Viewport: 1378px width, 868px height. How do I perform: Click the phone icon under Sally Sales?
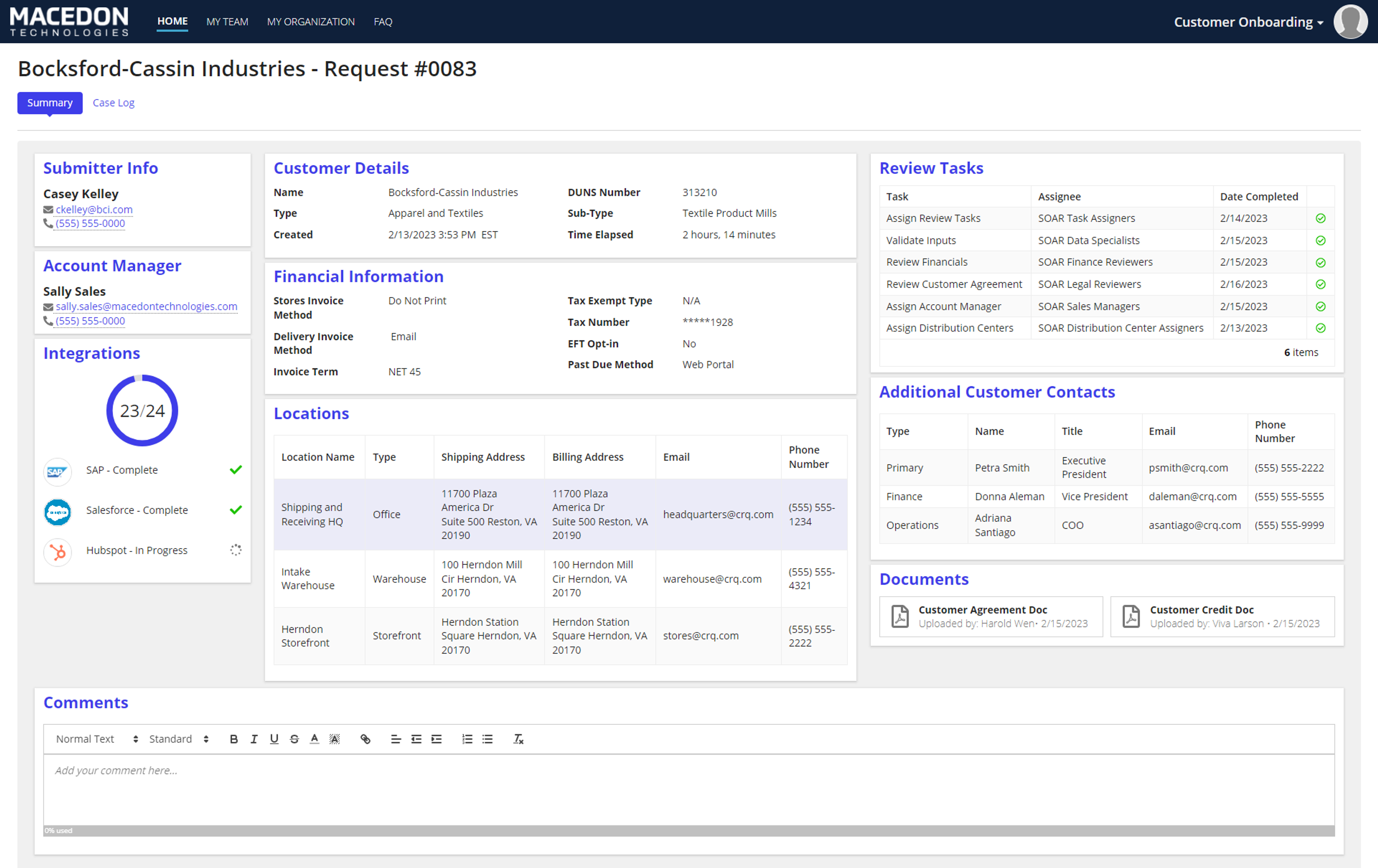(48, 321)
